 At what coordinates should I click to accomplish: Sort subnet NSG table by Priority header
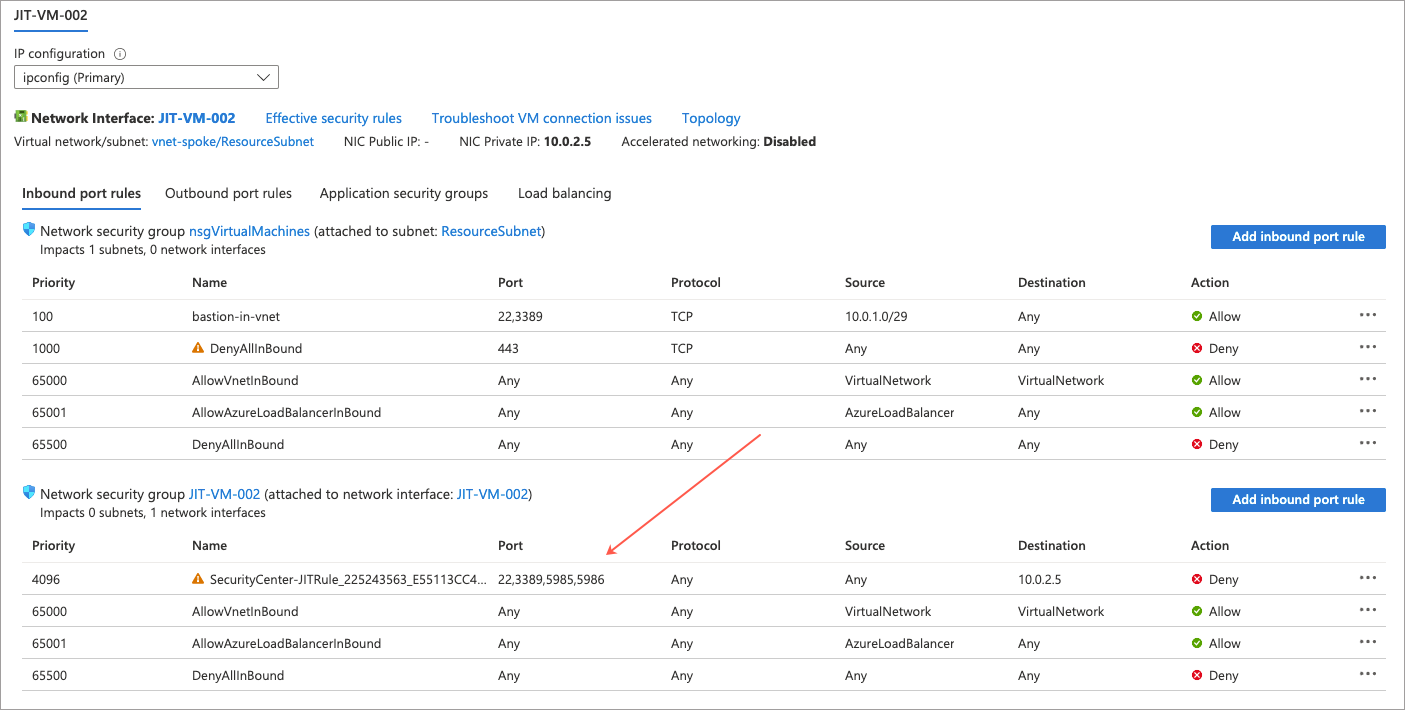coord(54,283)
